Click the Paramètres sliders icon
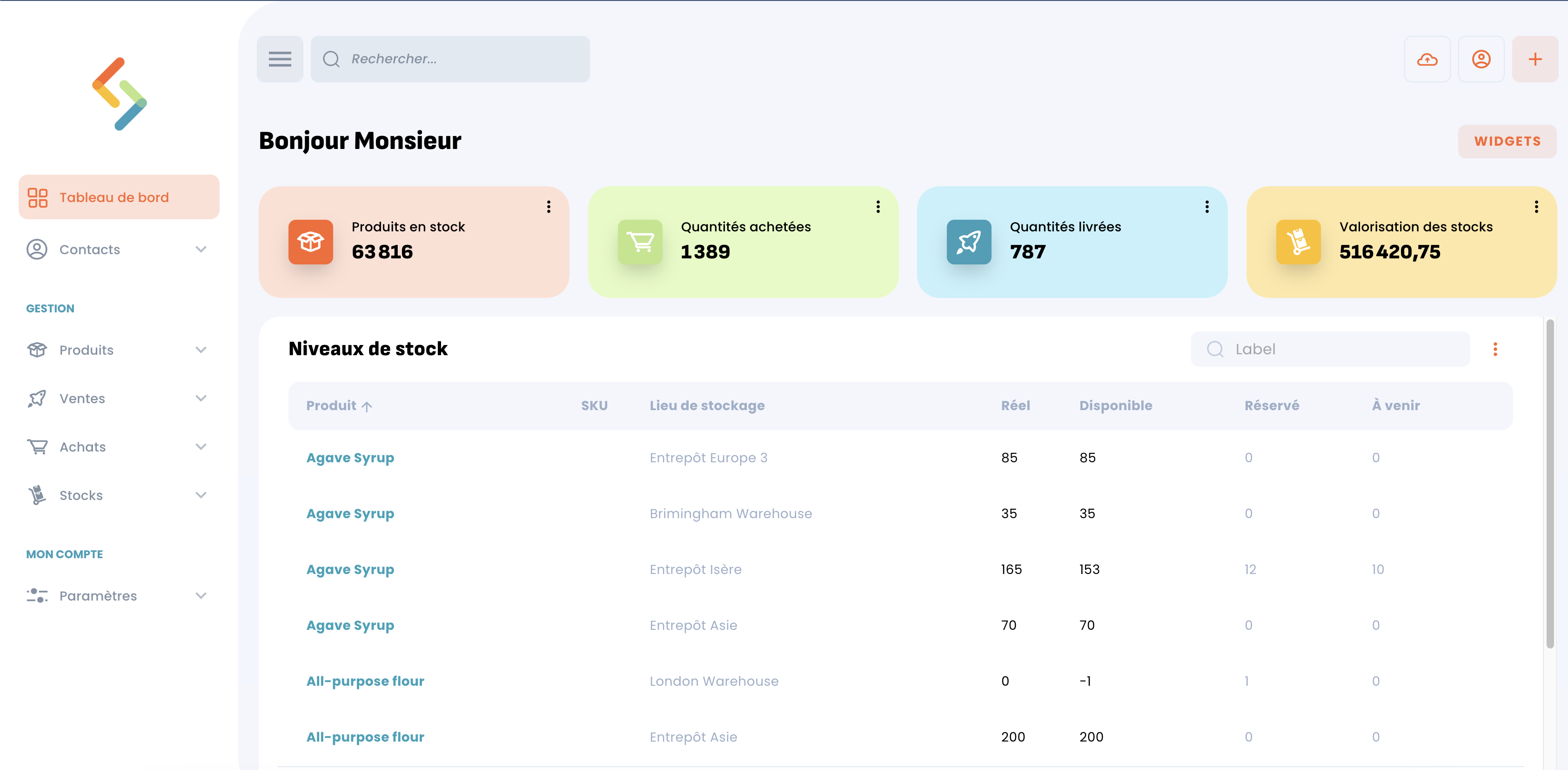This screenshot has height=770, width=1568. [x=37, y=596]
